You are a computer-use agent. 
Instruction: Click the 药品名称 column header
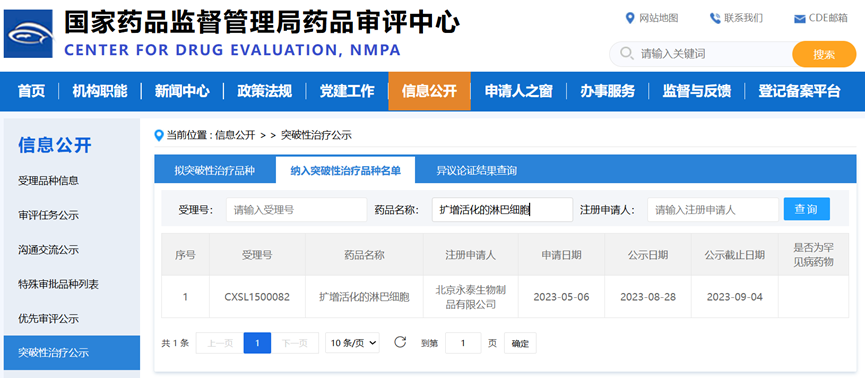[x=364, y=255]
